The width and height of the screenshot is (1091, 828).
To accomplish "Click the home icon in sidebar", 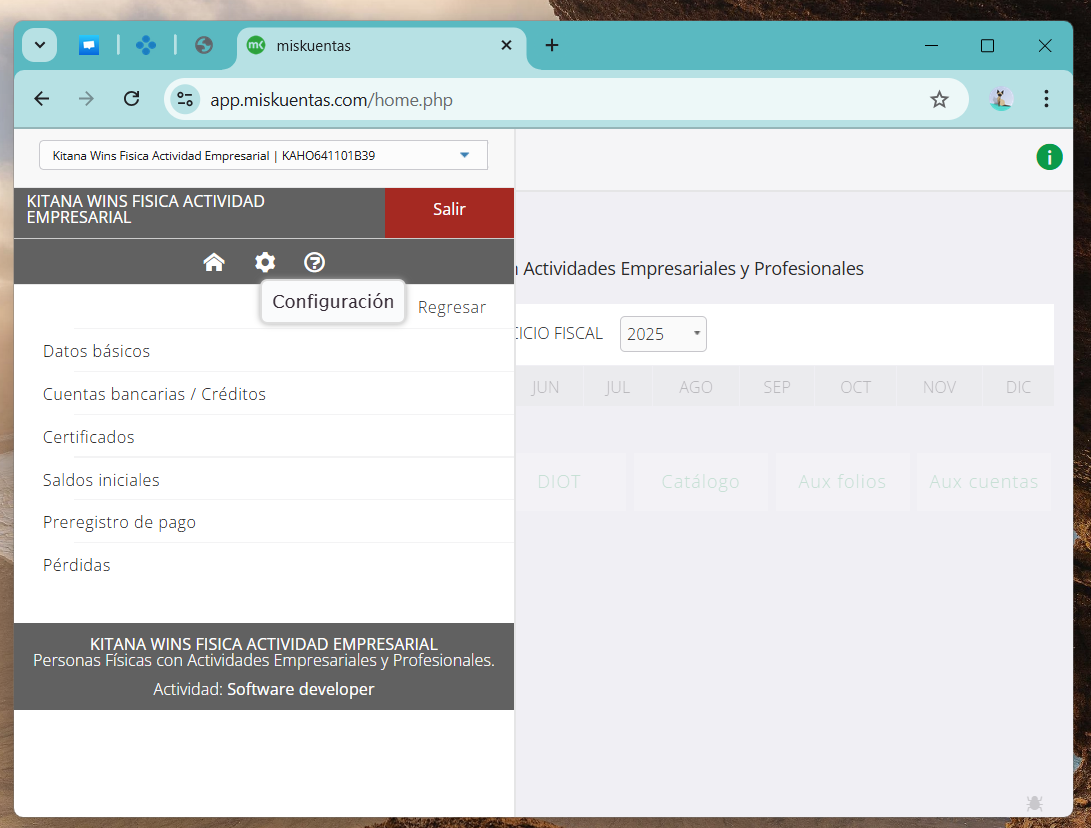I will [x=214, y=262].
